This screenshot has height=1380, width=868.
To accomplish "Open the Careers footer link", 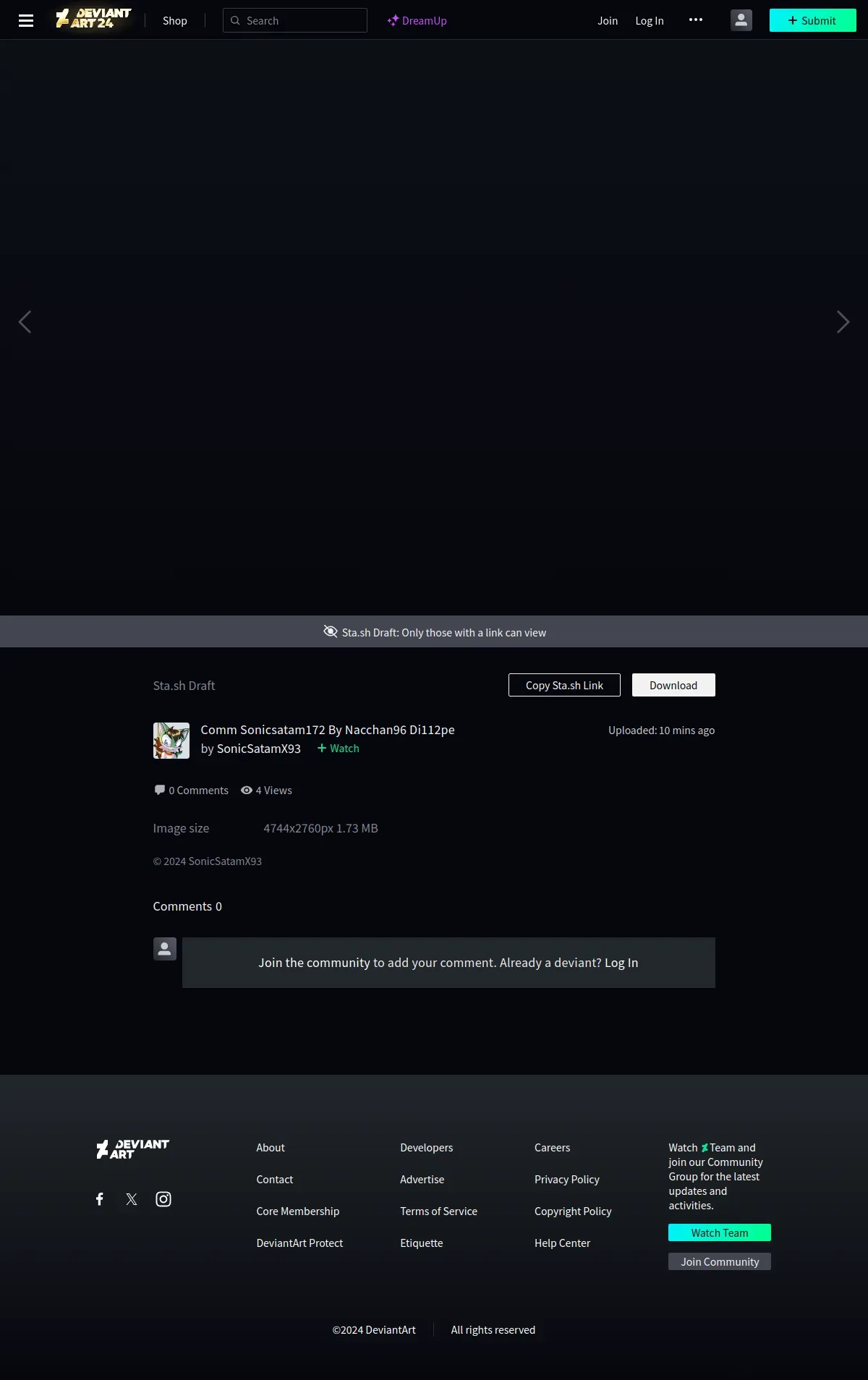I will pyautogui.click(x=553, y=1148).
